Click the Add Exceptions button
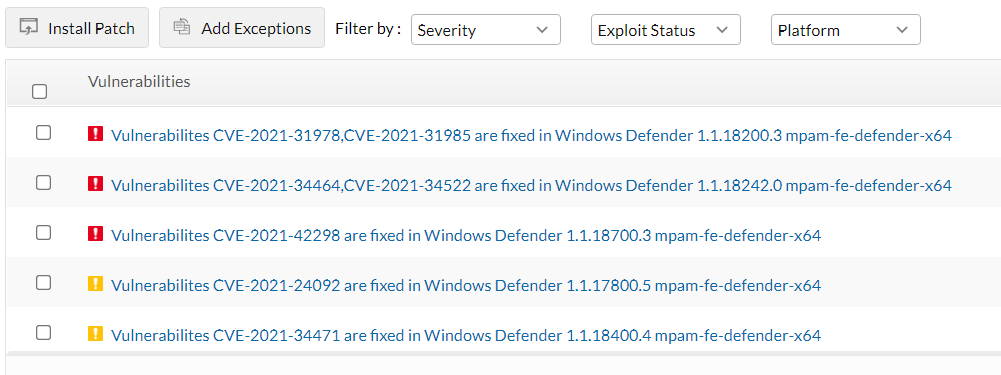 [242, 28]
